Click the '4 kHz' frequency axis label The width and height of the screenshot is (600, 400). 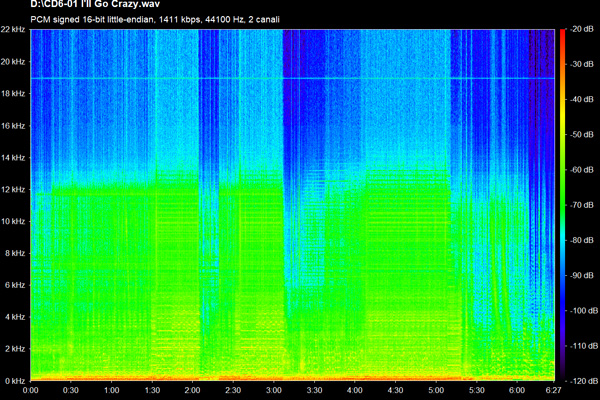[15, 317]
